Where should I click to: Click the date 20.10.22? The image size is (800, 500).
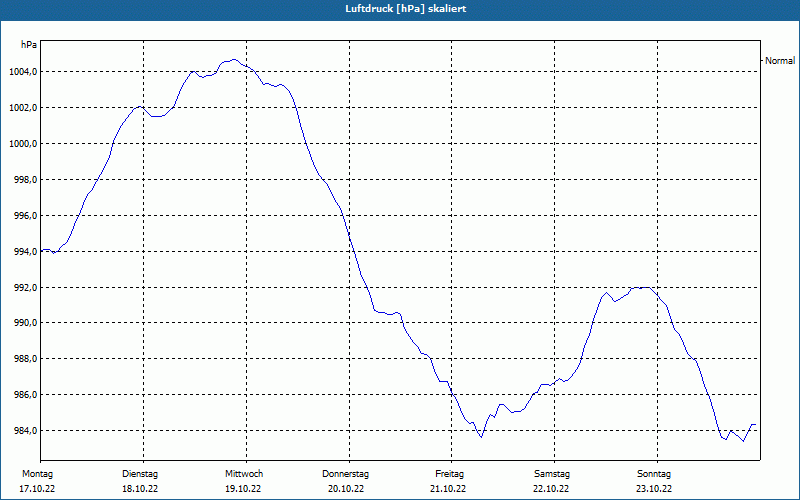pyautogui.click(x=346, y=489)
